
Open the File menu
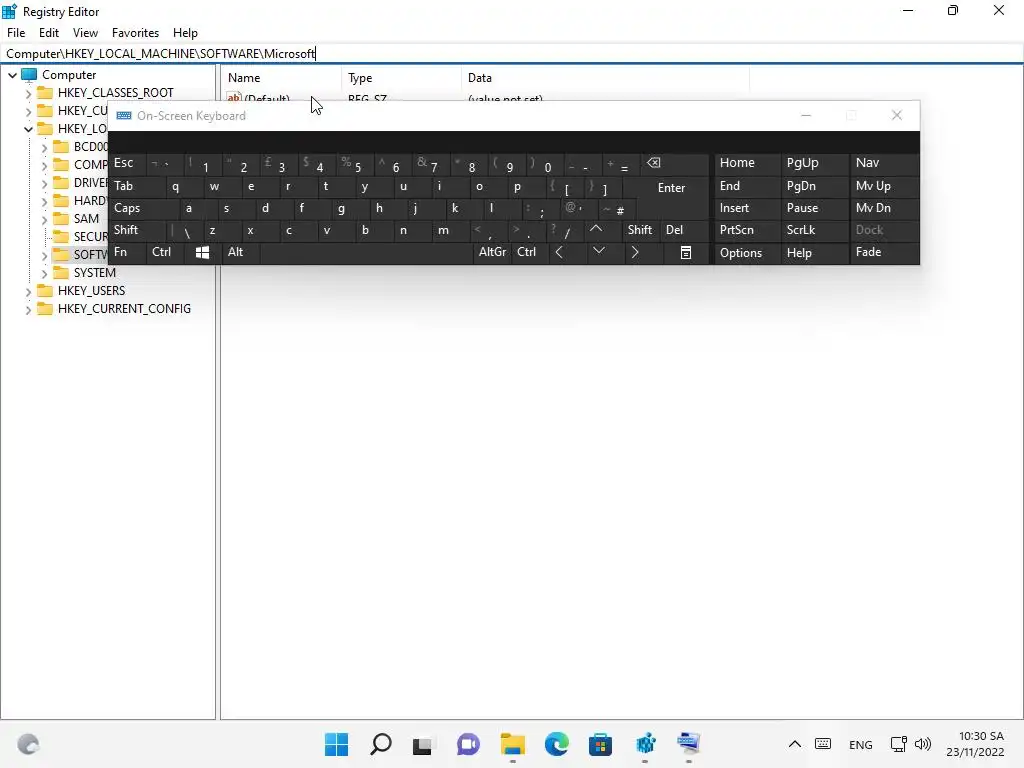(x=16, y=33)
